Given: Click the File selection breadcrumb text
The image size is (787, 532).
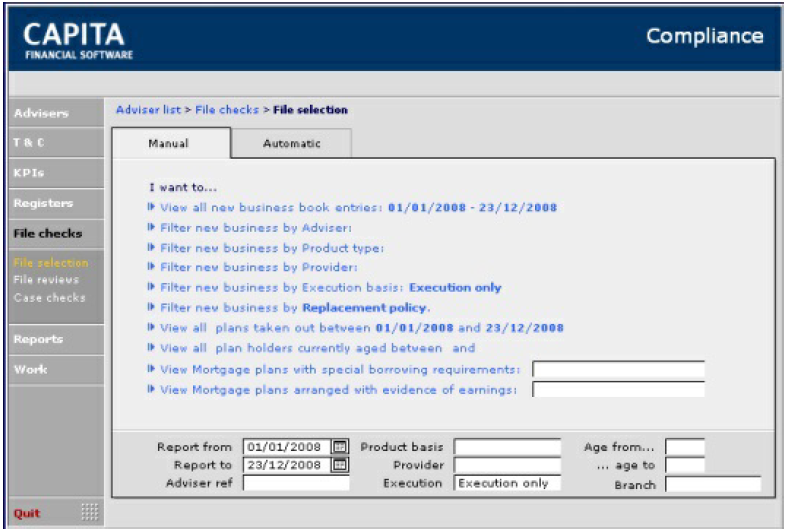Looking at the screenshot, I should [310, 109].
